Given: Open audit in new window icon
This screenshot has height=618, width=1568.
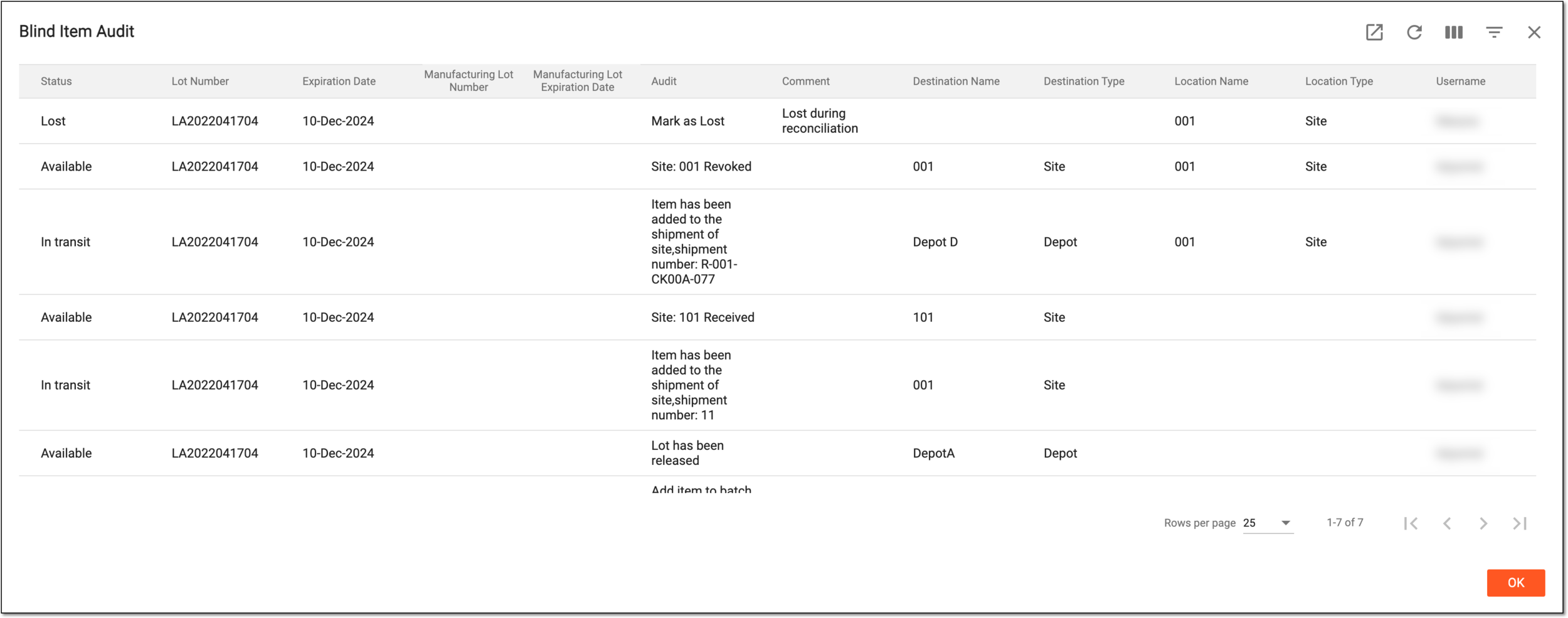Looking at the screenshot, I should point(1374,32).
